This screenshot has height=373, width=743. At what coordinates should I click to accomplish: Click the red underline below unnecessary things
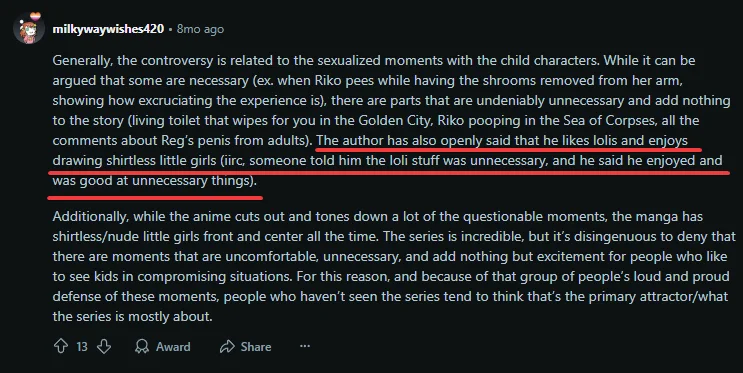[155, 197]
